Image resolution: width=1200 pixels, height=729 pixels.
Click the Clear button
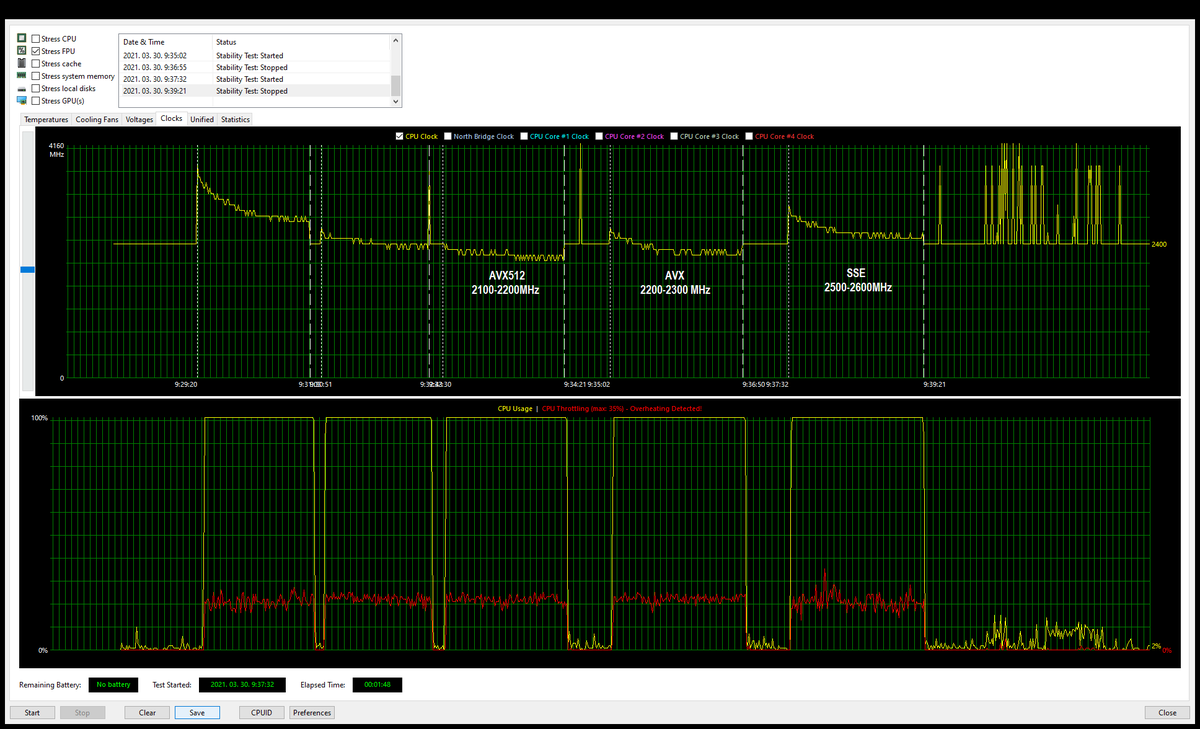point(147,713)
